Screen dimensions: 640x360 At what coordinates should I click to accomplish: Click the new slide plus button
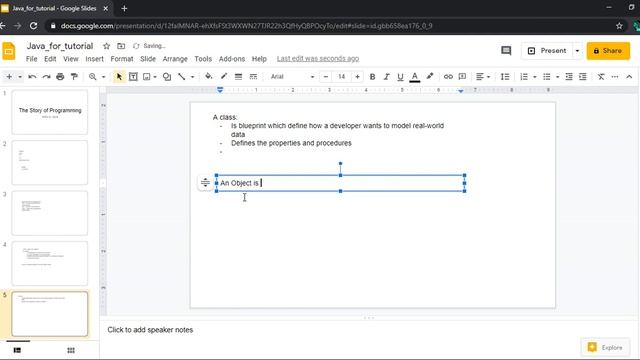pyautogui.click(x=9, y=77)
